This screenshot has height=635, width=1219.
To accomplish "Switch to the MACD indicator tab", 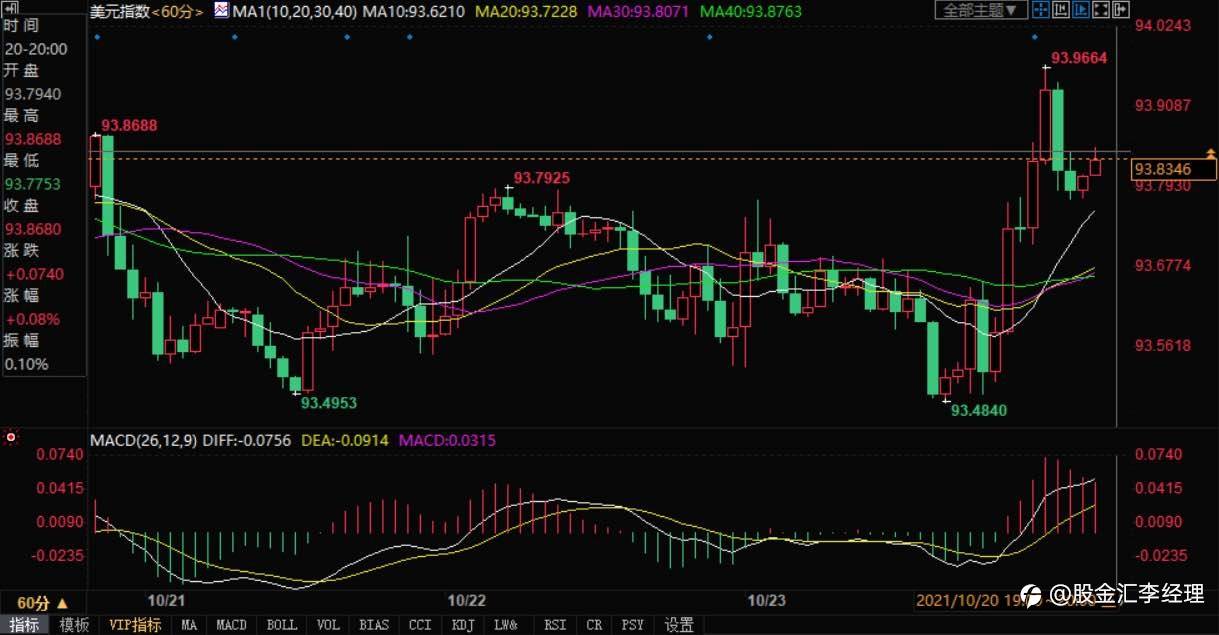I will [231, 625].
